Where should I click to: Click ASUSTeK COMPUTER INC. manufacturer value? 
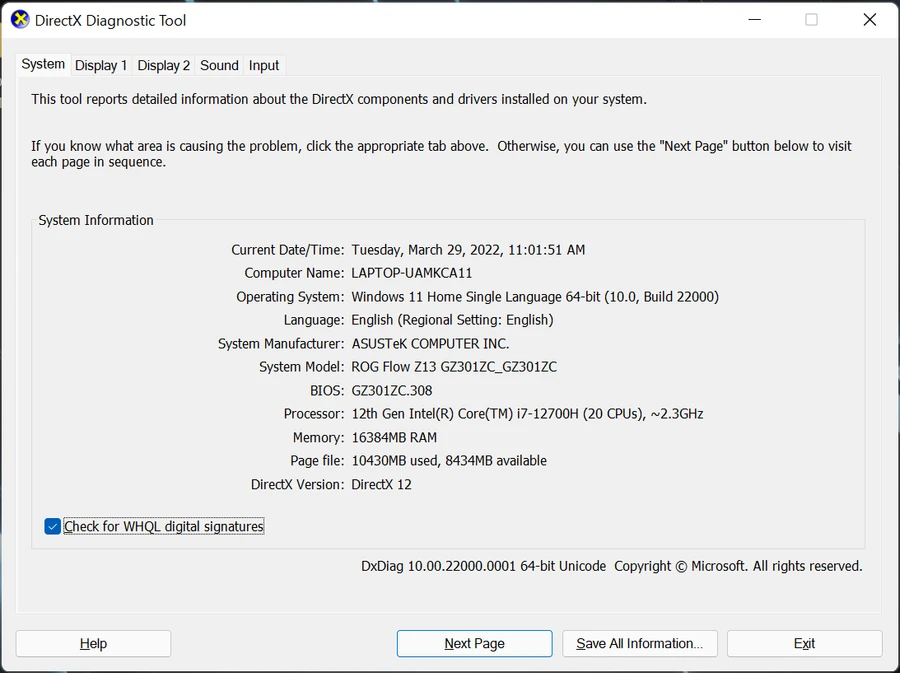pos(430,344)
